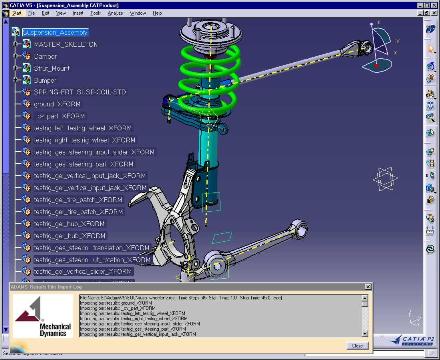Viewport: 440px width, 360px height.
Task: Select ground_XFORM item in tree
Action: click(57, 104)
